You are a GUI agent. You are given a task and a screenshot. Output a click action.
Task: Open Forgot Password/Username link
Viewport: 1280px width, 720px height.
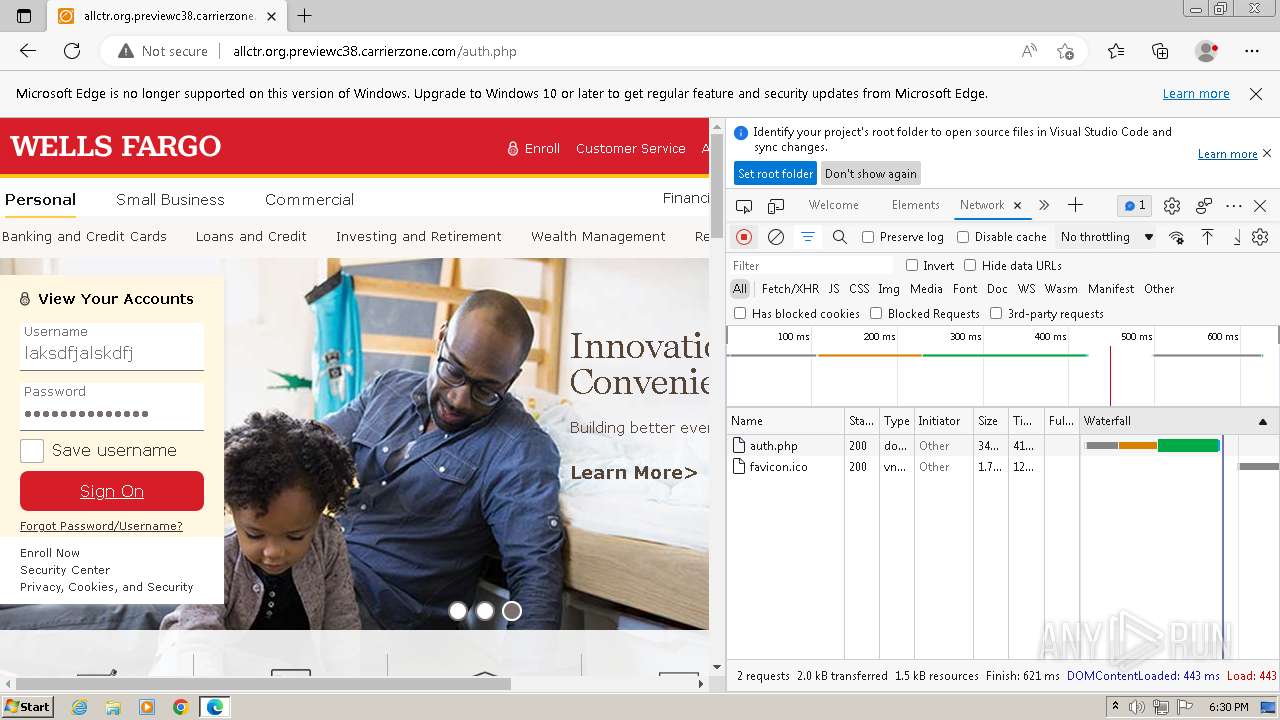(101, 526)
